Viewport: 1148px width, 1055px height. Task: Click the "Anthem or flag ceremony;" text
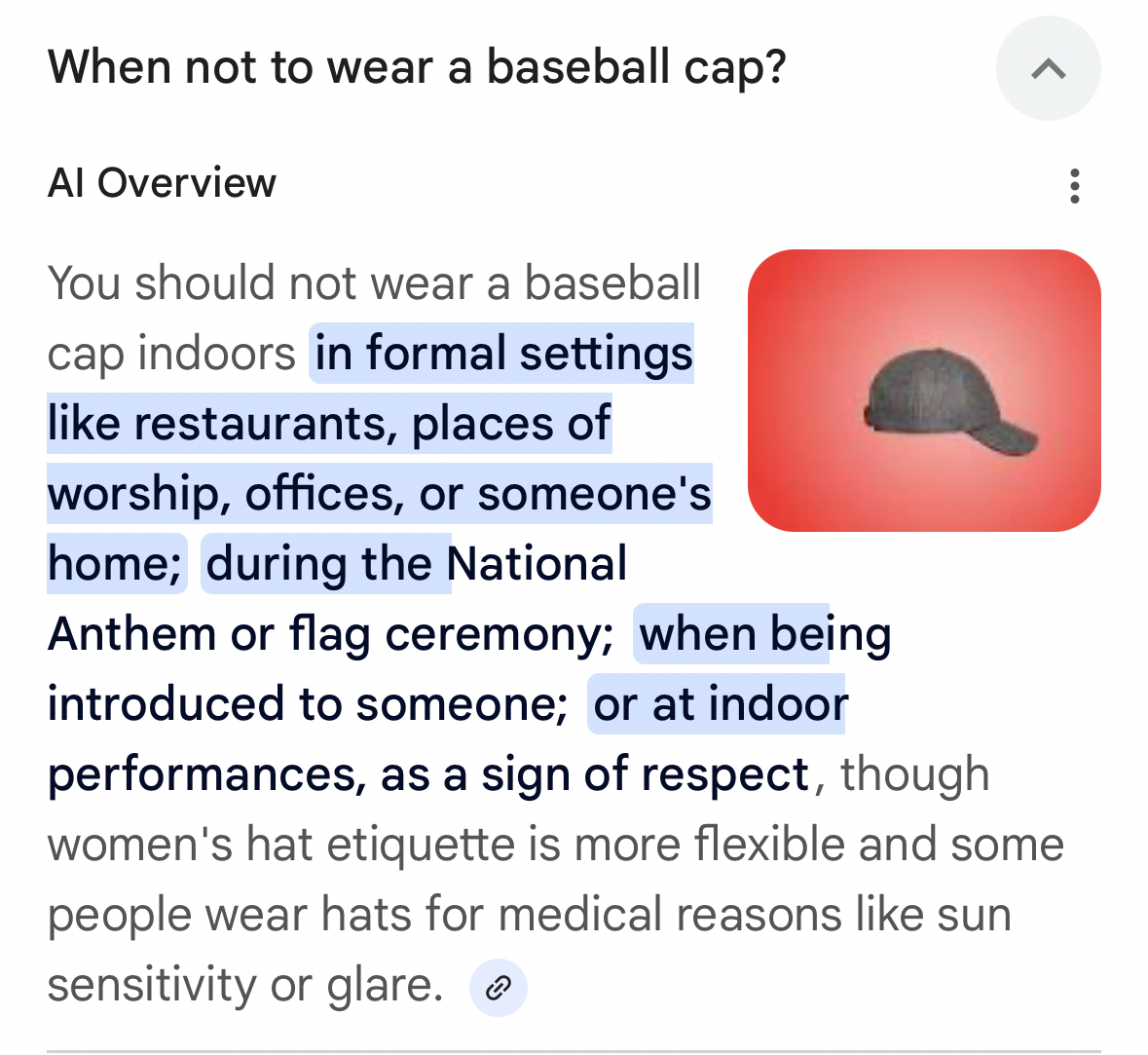[330, 634]
